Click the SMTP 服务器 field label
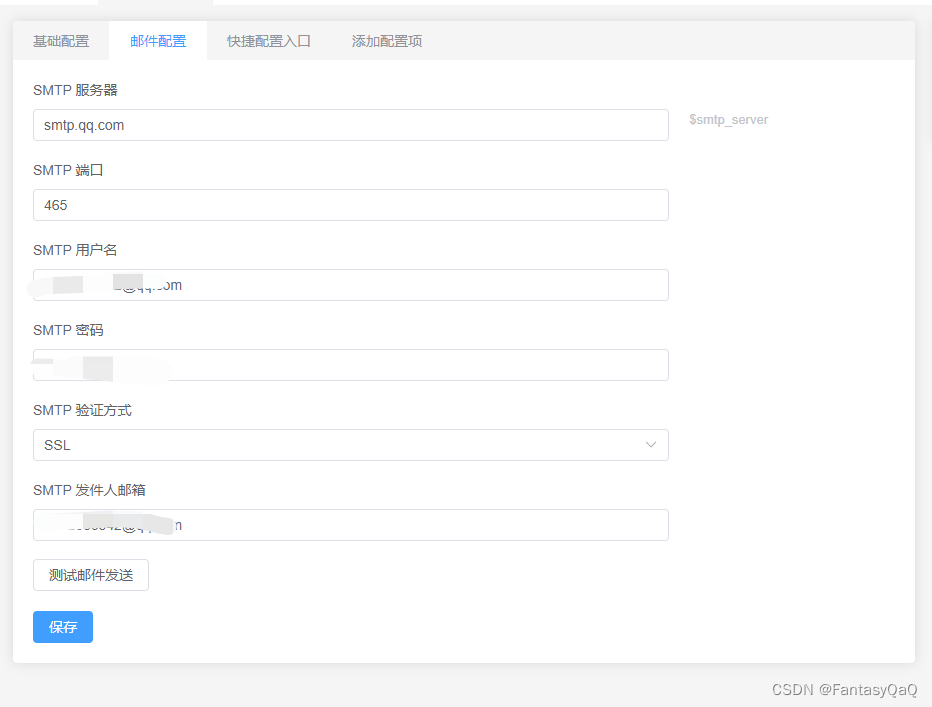 tap(74, 89)
